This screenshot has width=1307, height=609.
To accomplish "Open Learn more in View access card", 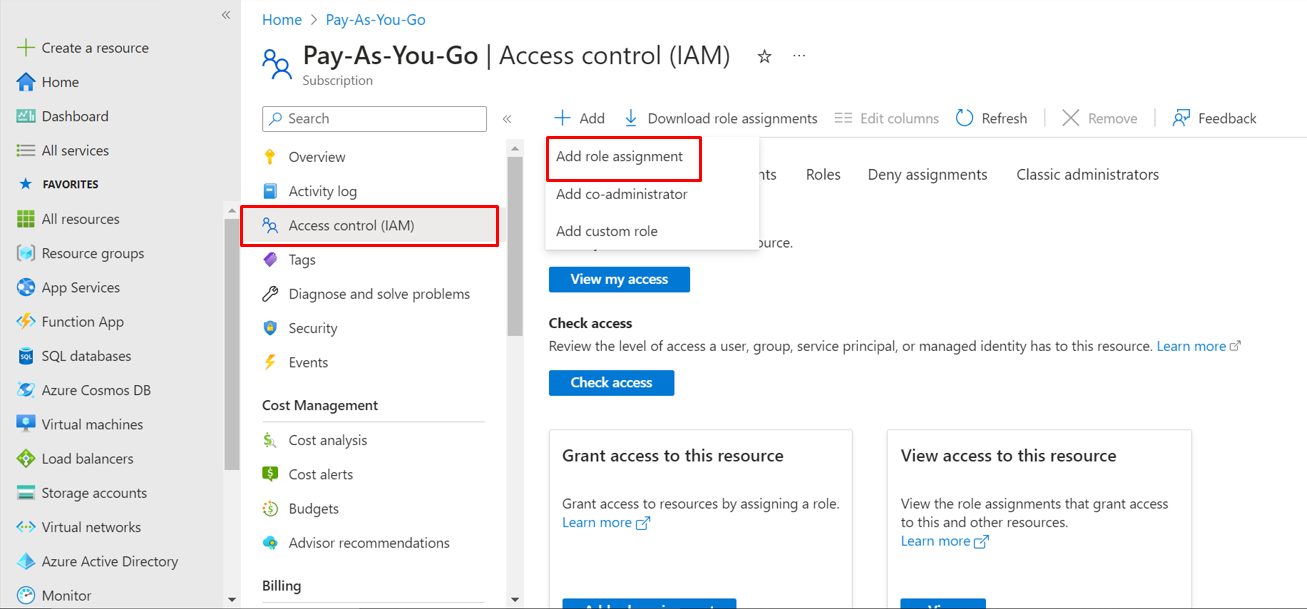I will (945, 541).
